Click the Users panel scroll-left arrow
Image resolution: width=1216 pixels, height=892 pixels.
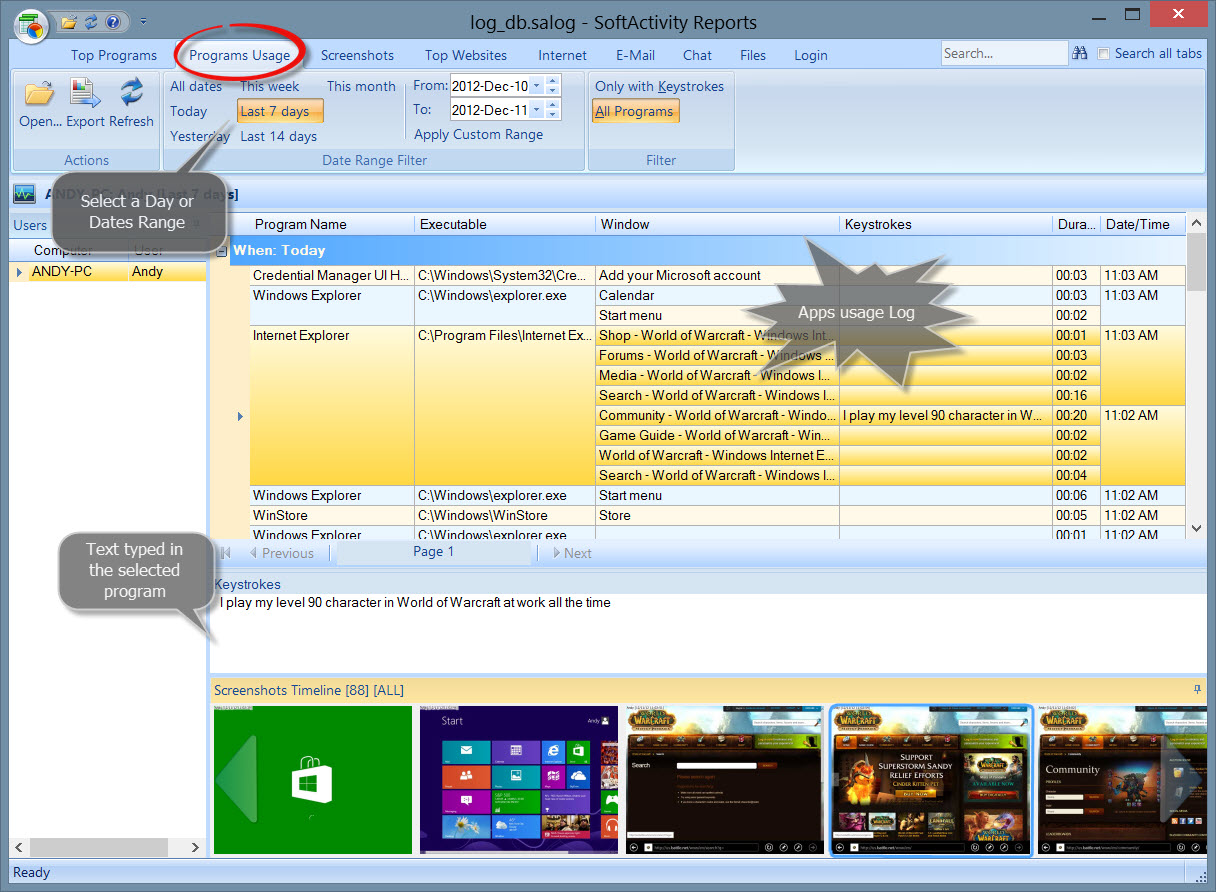pos(18,847)
